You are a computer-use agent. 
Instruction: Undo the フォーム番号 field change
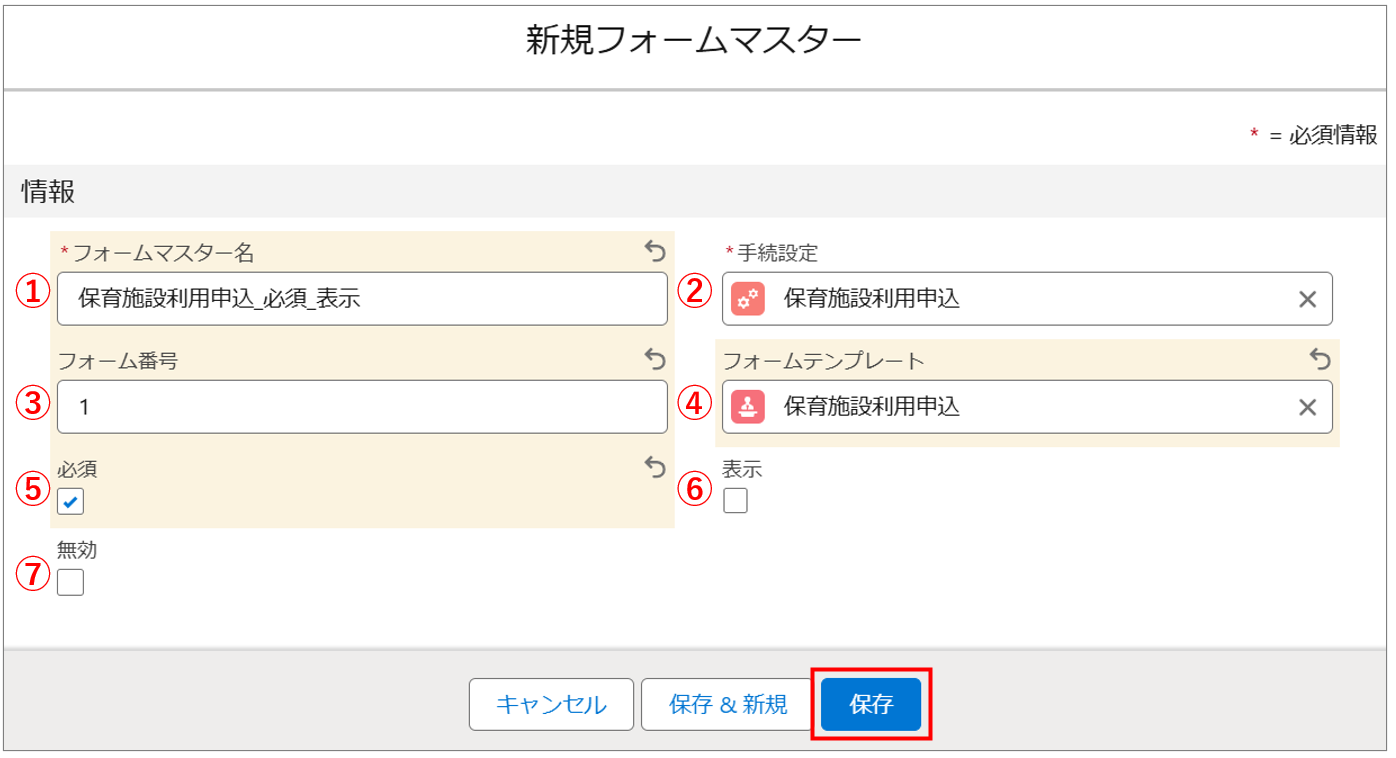click(654, 358)
